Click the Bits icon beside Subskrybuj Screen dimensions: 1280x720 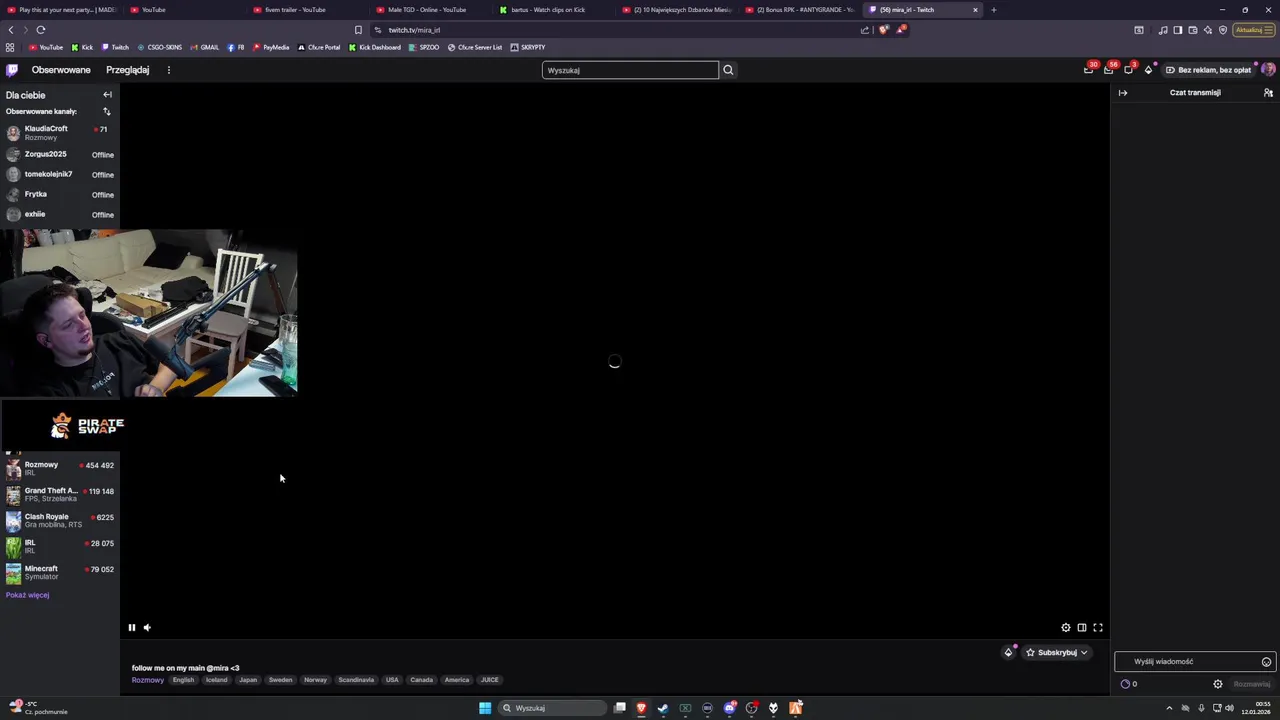(1009, 653)
